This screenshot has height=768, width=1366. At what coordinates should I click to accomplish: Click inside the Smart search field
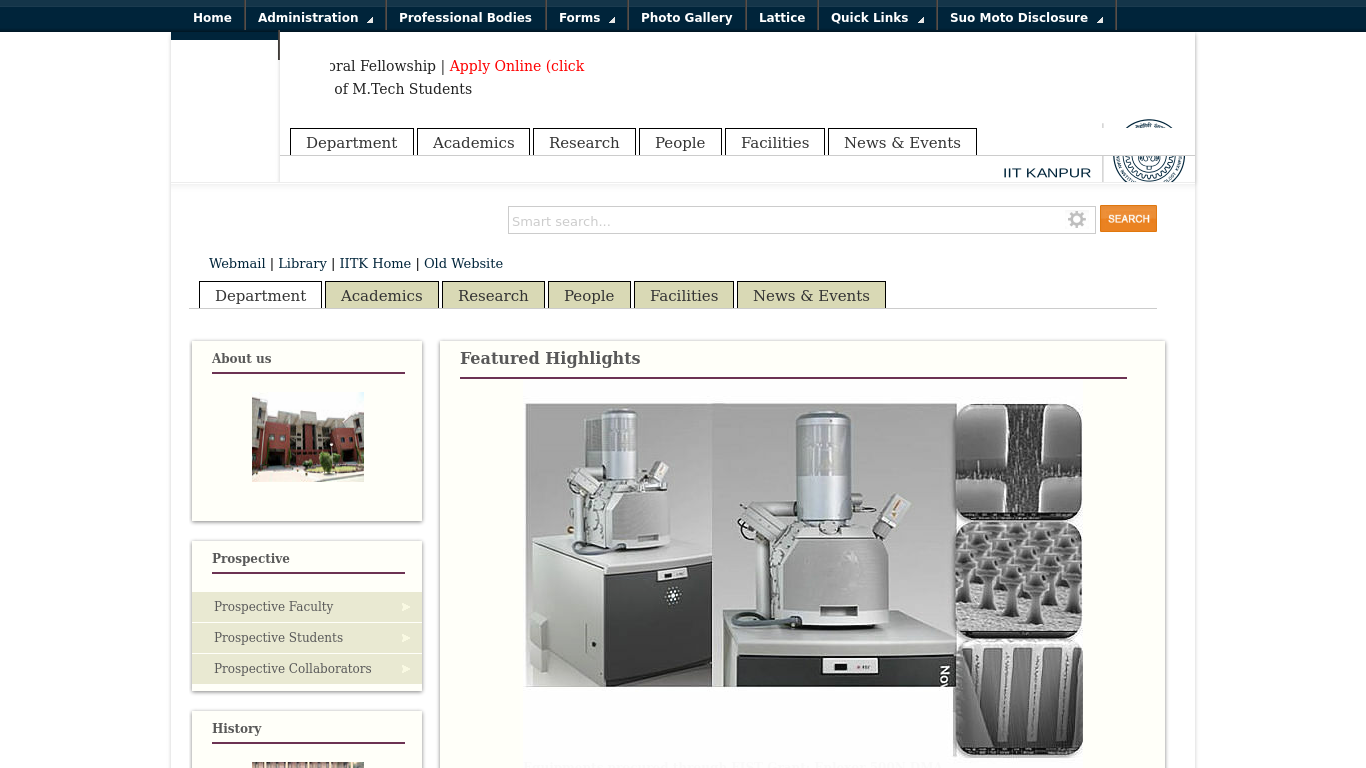780,220
